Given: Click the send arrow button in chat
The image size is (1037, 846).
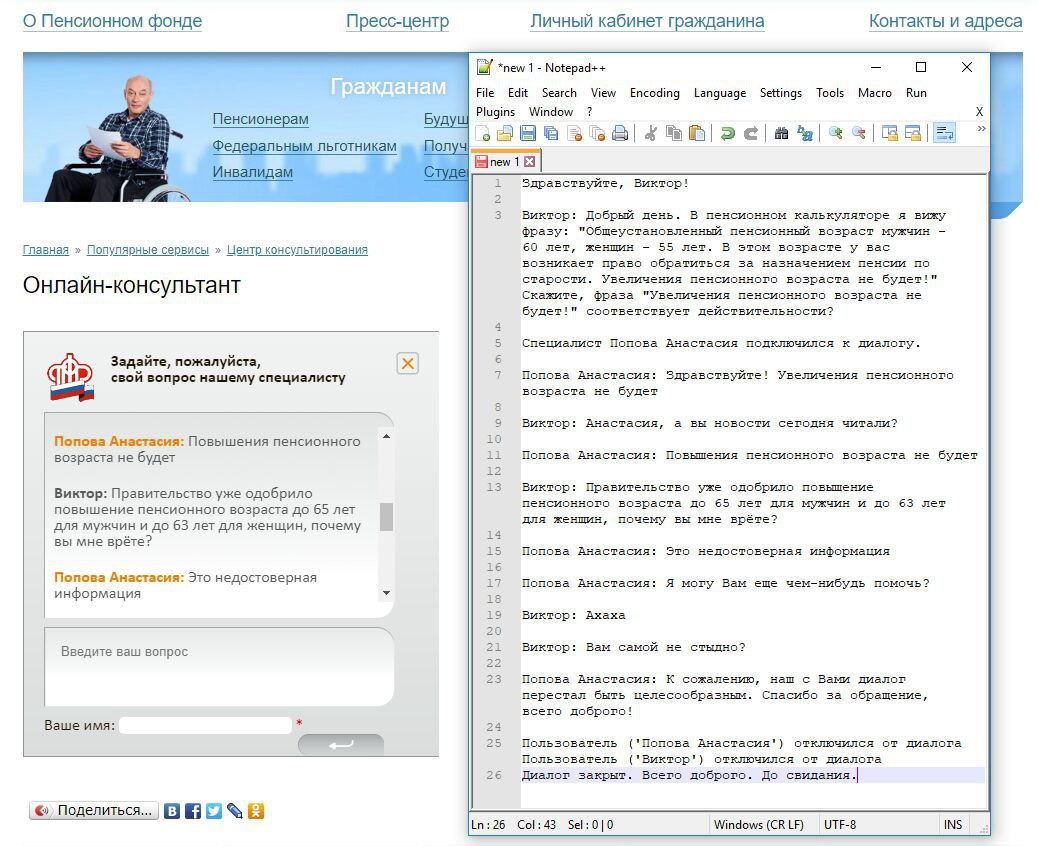Looking at the screenshot, I should click(x=341, y=745).
